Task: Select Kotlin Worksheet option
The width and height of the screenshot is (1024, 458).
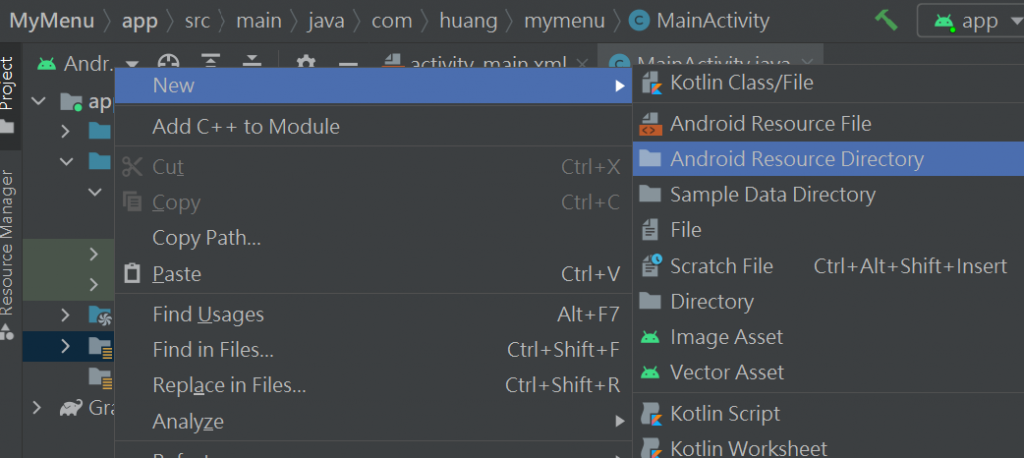Action: pyautogui.click(x=828, y=448)
